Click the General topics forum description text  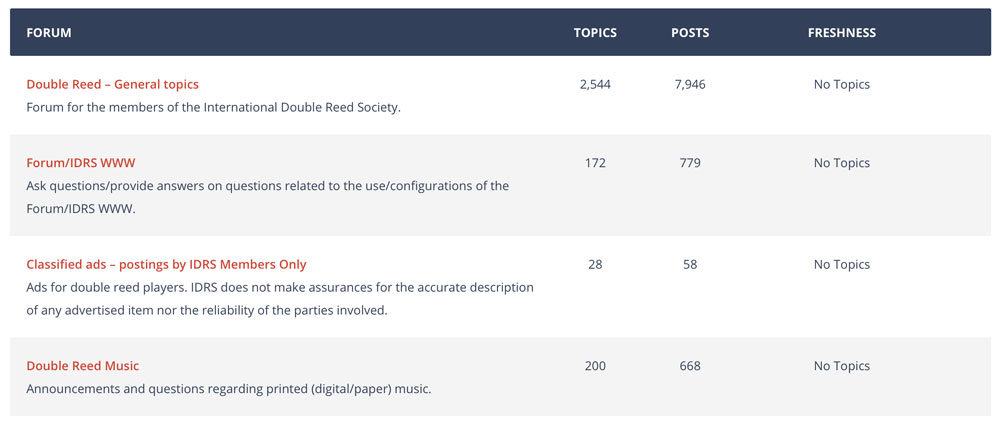click(x=214, y=107)
